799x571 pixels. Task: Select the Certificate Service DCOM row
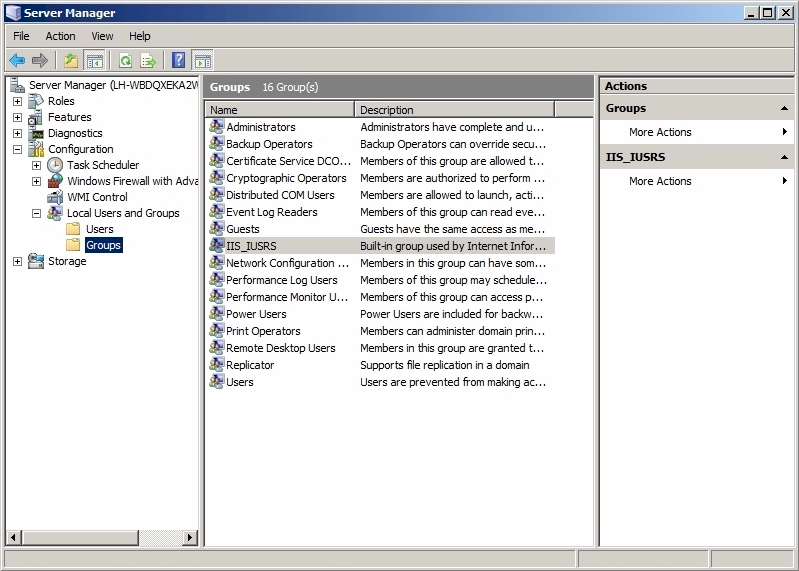[x=381, y=161]
